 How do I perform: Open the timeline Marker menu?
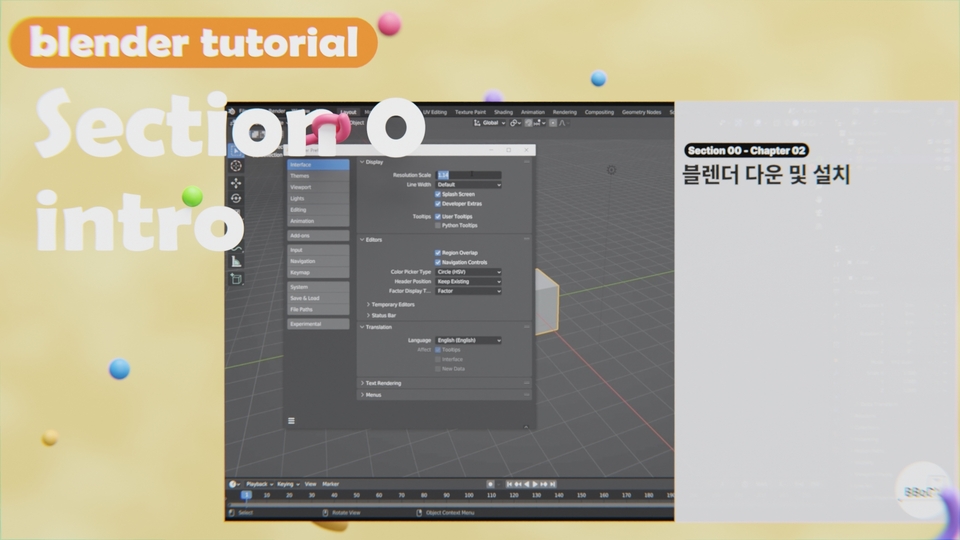click(x=331, y=484)
